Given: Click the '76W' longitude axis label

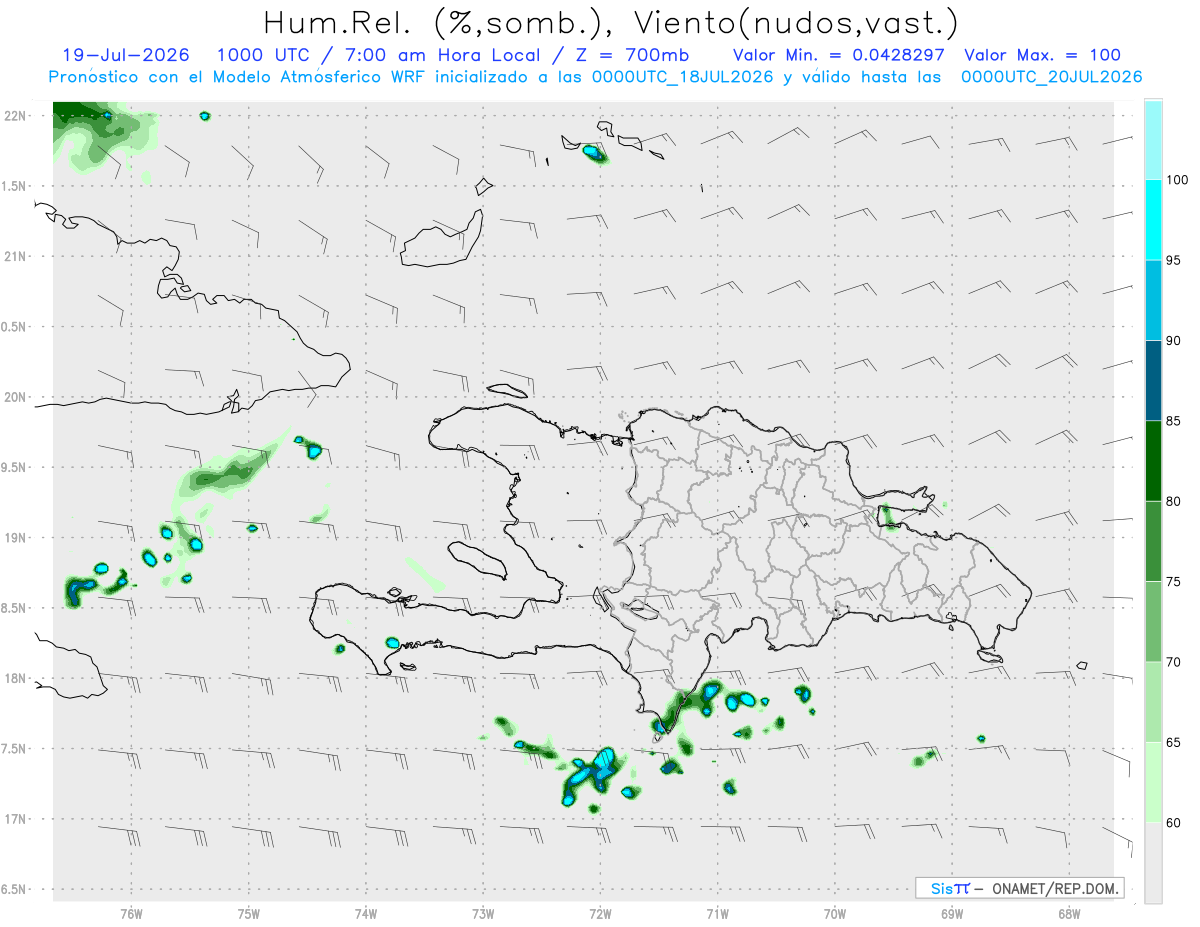Looking at the screenshot, I should [x=131, y=912].
